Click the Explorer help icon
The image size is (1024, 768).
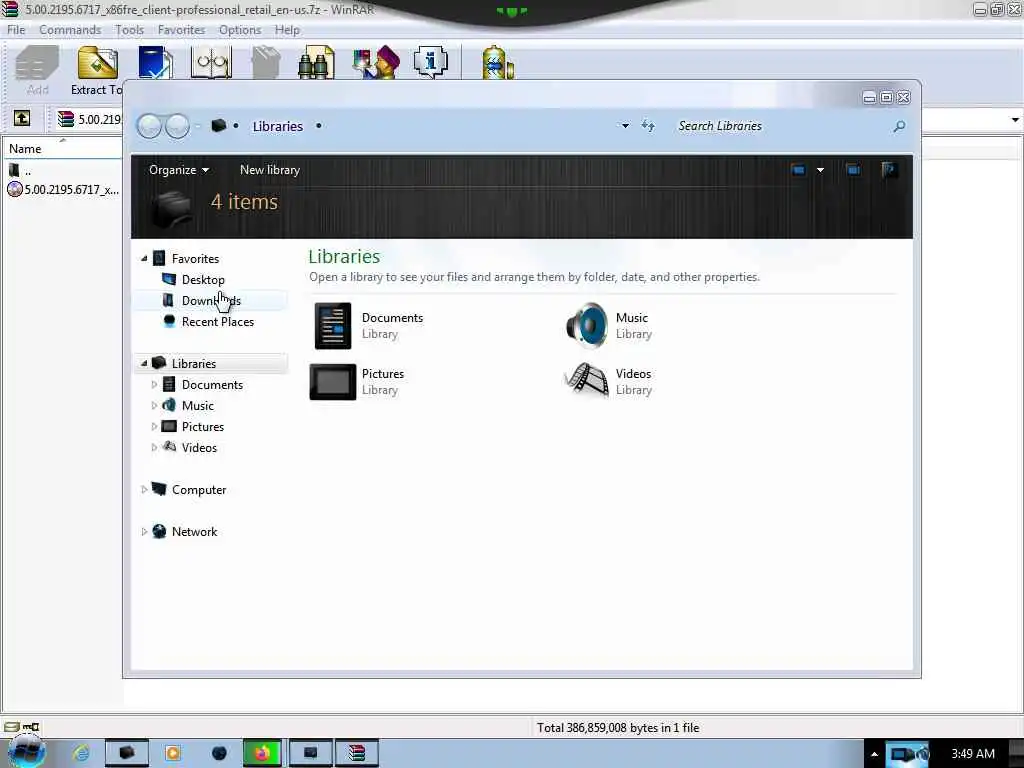point(888,170)
